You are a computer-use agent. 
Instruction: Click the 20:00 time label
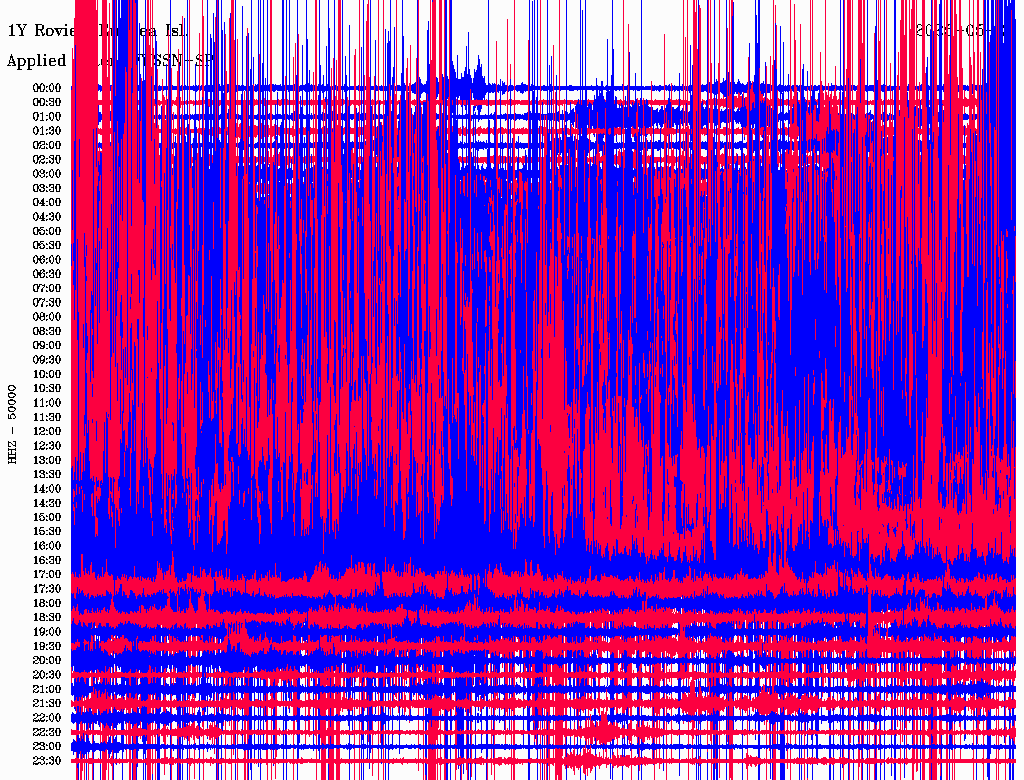(x=47, y=660)
